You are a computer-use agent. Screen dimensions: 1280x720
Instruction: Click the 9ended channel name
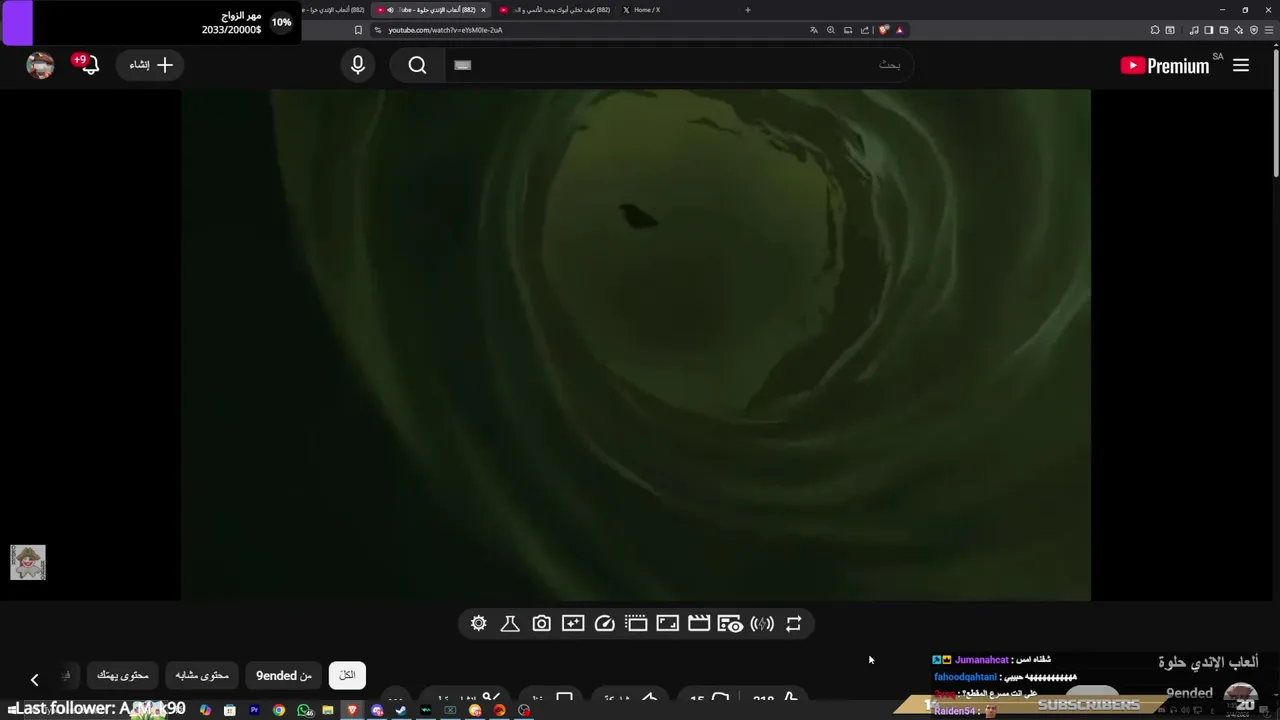tap(1189, 693)
